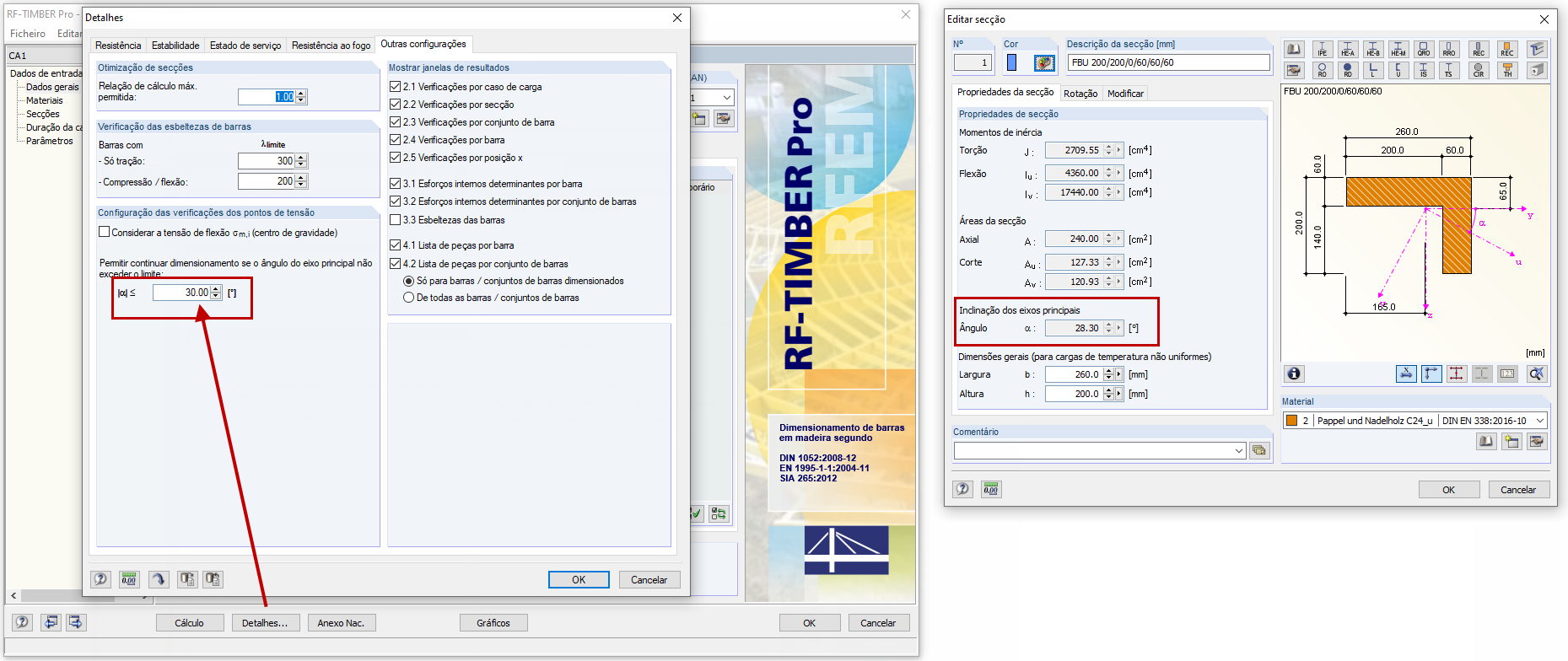Click the section info icon below preview
Screen dimensions: 1568x661
[1294, 373]
